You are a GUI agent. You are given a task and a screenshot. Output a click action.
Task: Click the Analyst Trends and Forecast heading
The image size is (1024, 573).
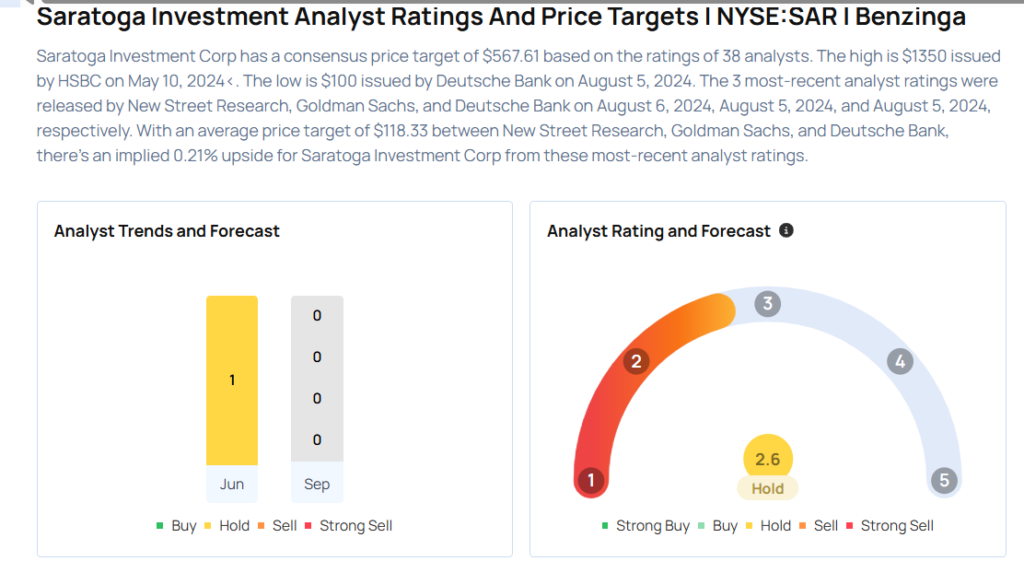(x=167, y=231)
